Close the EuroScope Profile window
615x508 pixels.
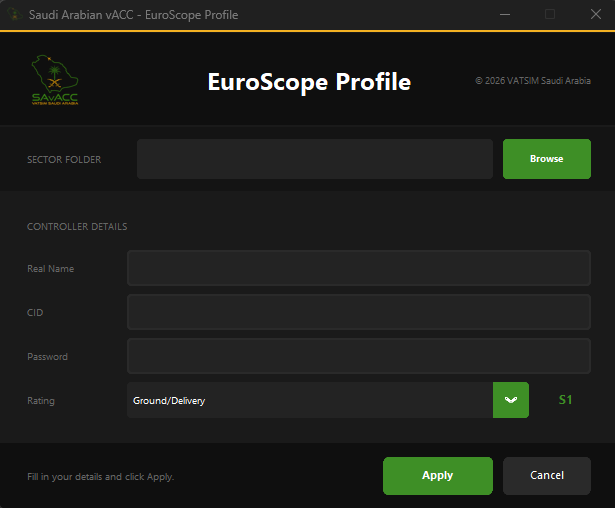click(596, 15)
